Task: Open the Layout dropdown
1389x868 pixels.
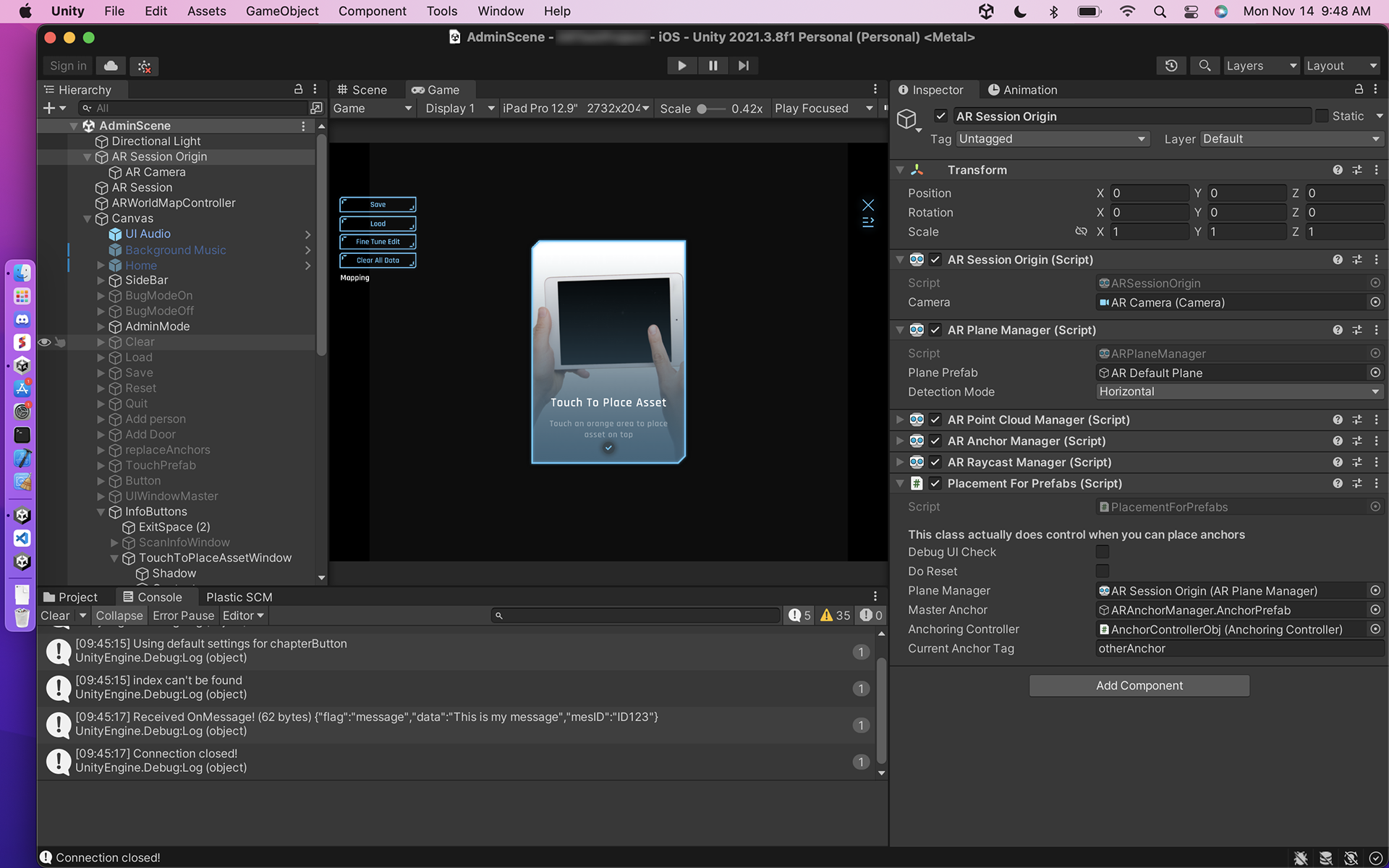Action: [x=1342, y=66]
